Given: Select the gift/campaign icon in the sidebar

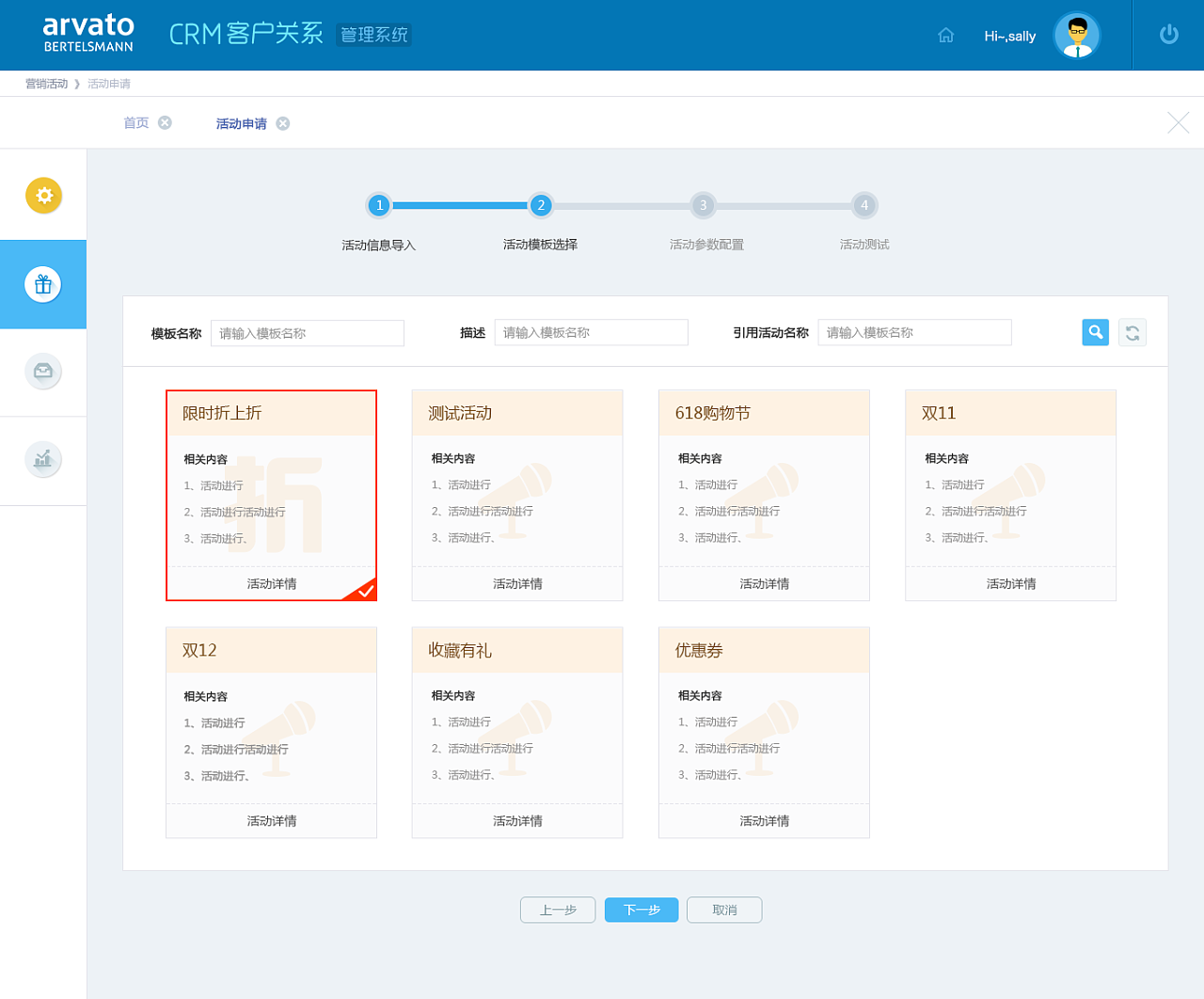Looking at the screenshot, I should tap(43, 284).
